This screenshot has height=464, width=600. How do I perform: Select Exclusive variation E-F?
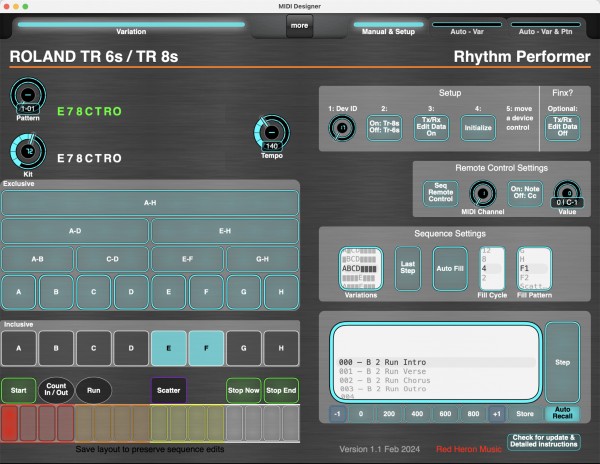pyautogui.click(x=188, y=259)
